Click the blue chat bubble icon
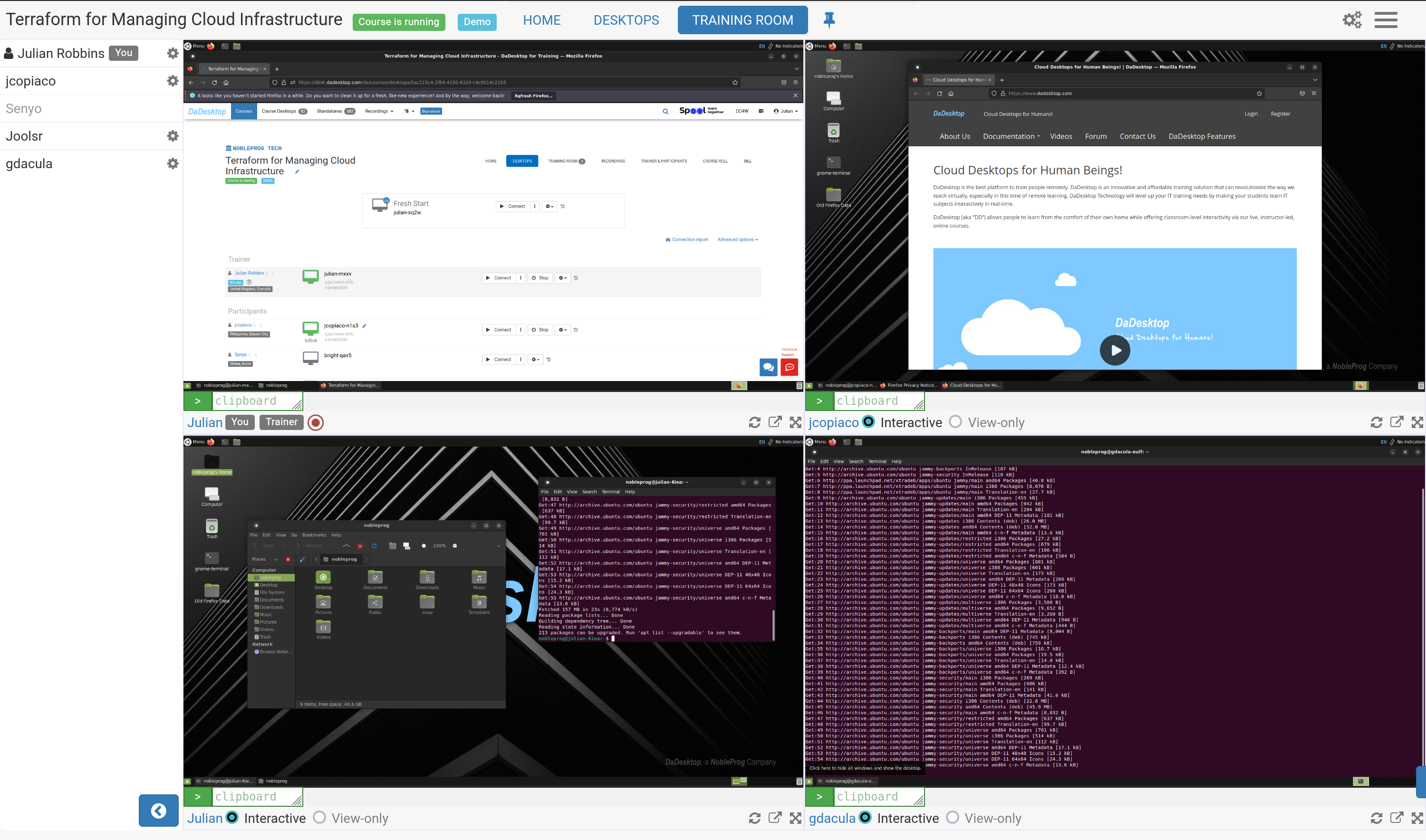Viewport: 1426px width, 840px height. [769, 367]
